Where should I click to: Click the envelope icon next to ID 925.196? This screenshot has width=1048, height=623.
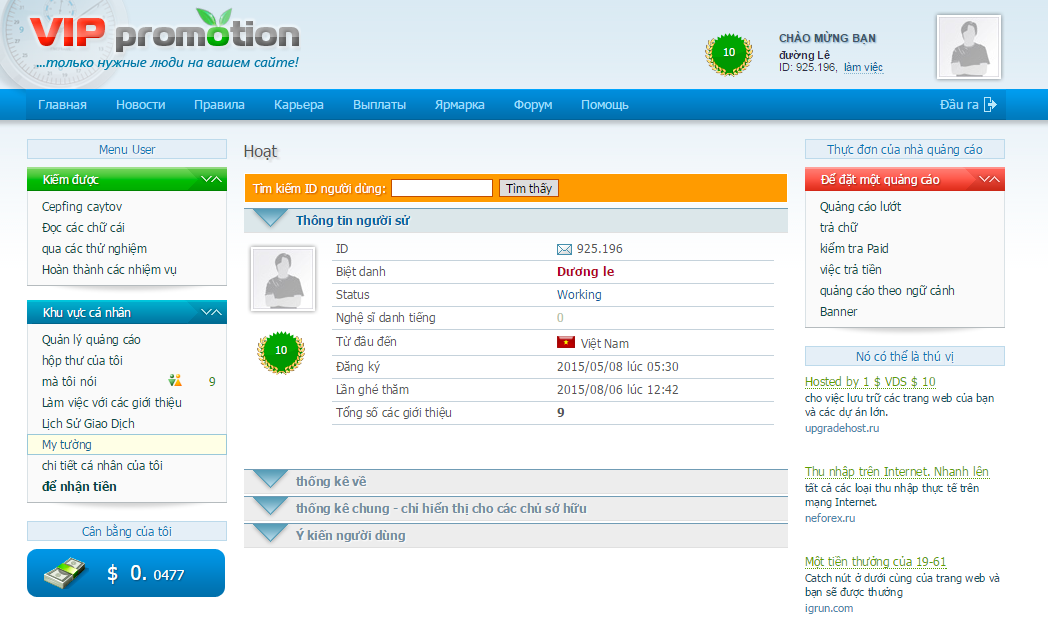[x=564, y=249]
